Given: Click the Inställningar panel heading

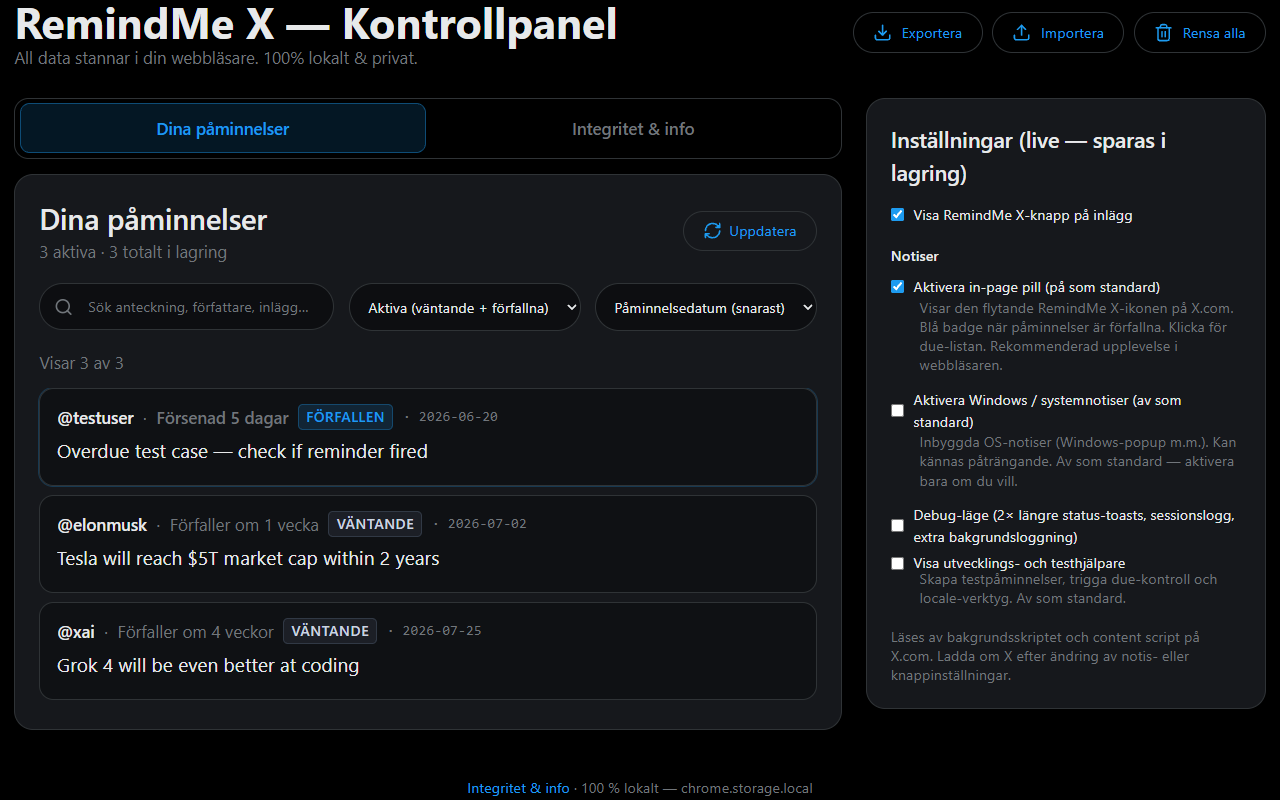Looking at the screenshot, I should click(x=1029, y=157).
